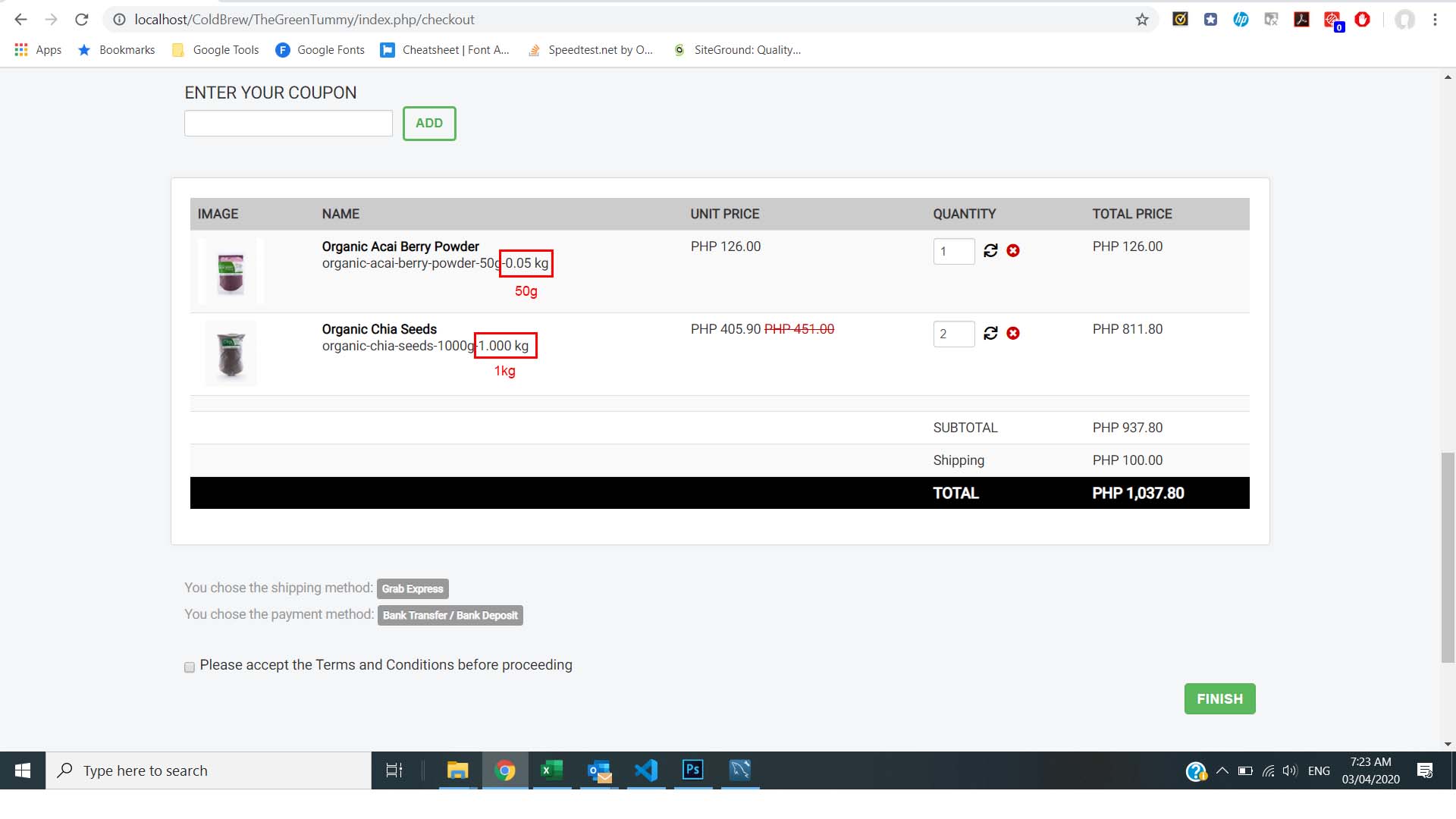
Task: Go back to previous page
Action: pyautogui.click(x=20, y=20)
